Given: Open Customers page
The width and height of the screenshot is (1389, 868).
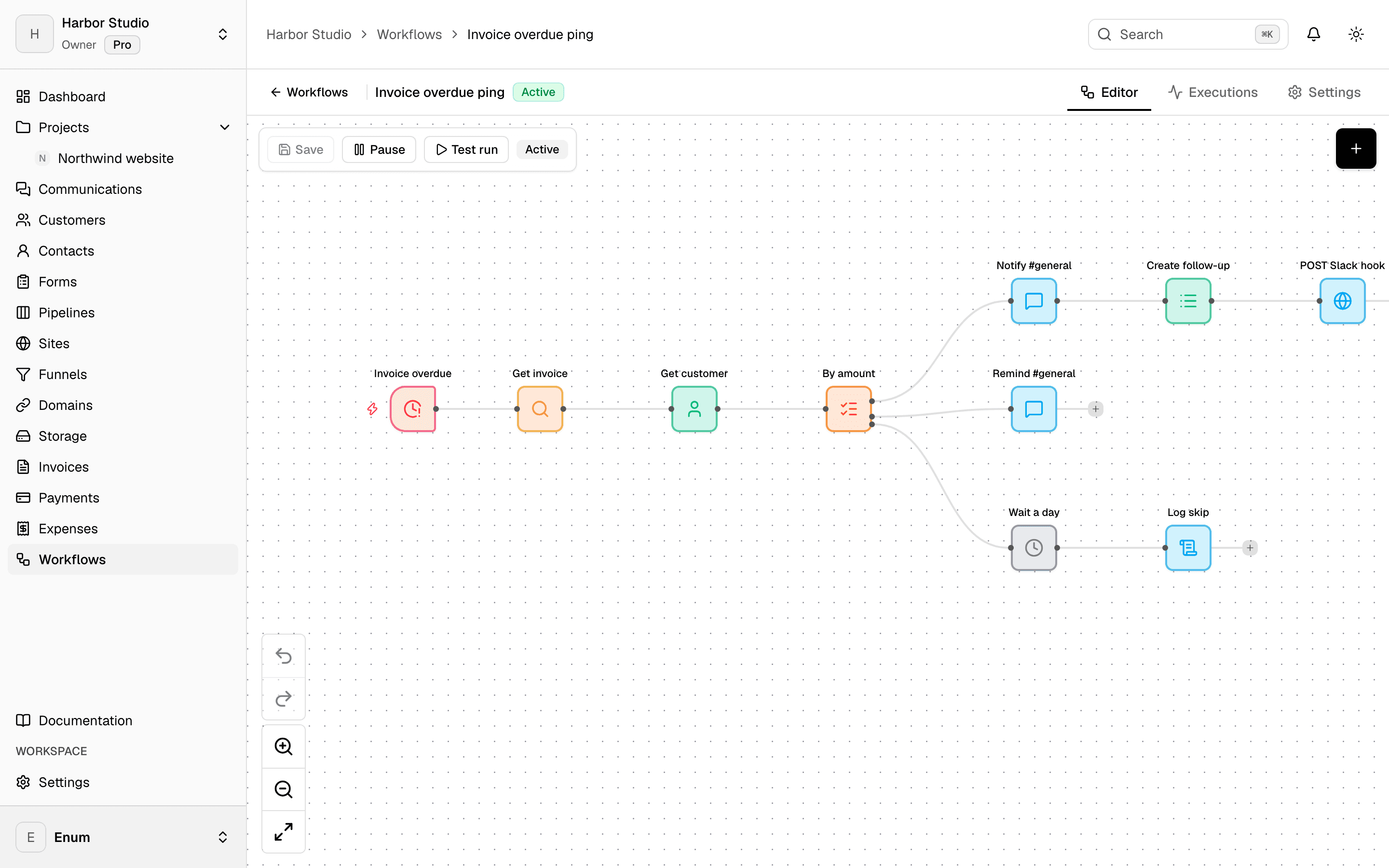Looking at the screenshot, I should [123, 220].
